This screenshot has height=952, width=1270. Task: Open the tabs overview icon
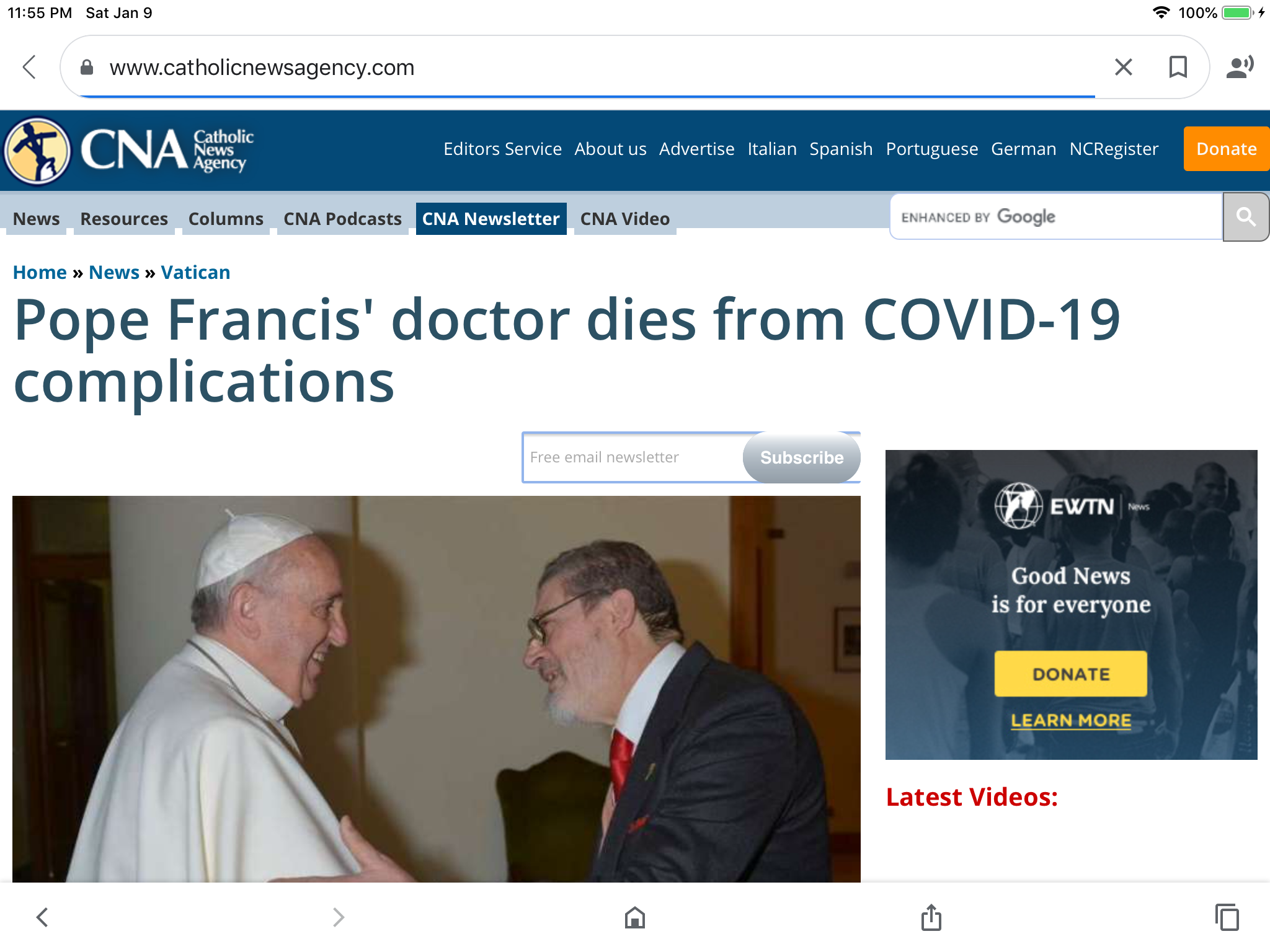(1227, 917)
